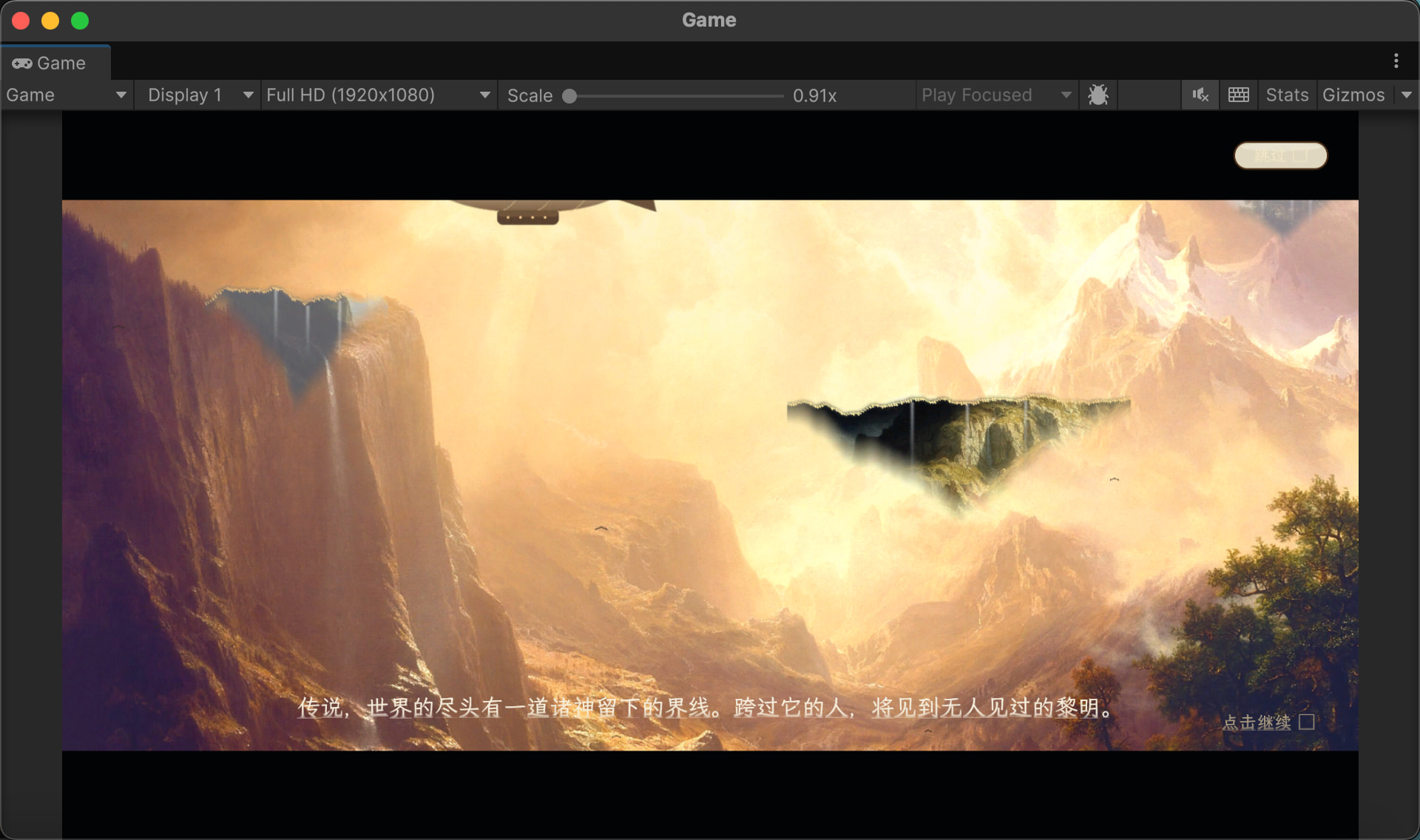The image size is (1420, 840).
Task: Click the window title "Game"
Action: (x=709, y=20)
